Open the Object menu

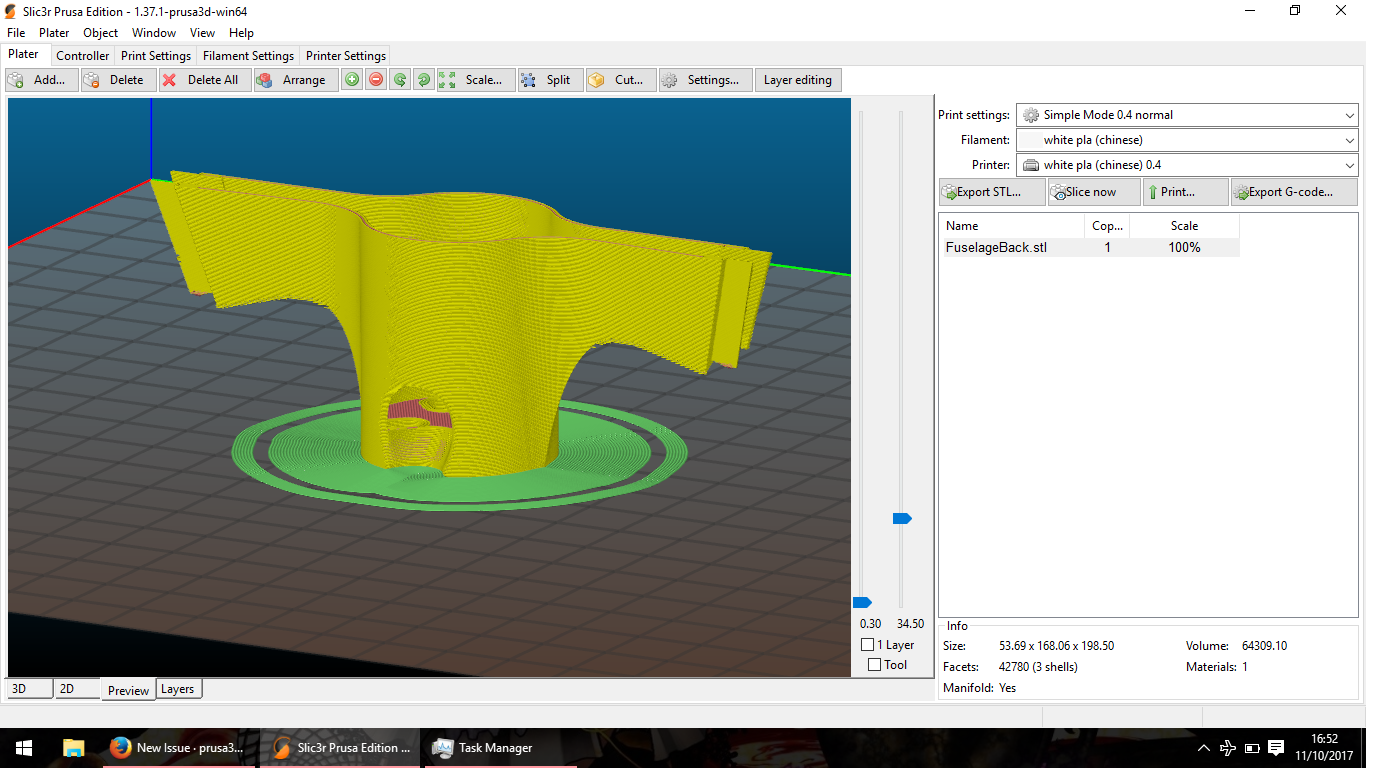101,33
